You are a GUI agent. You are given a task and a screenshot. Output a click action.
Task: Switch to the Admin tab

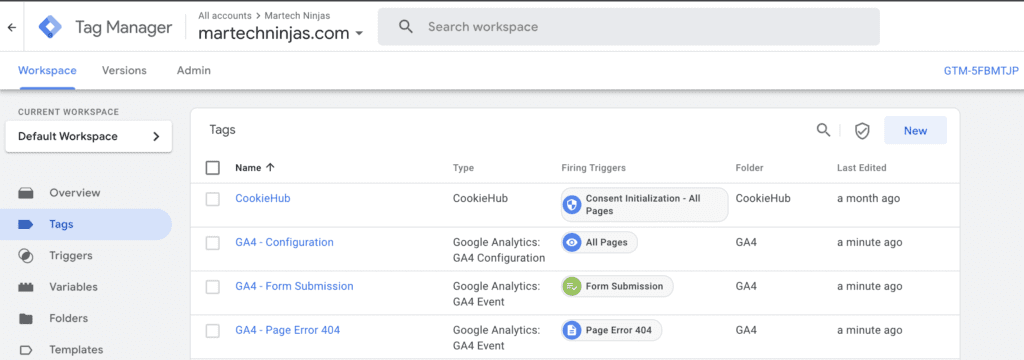click(194, 71)
